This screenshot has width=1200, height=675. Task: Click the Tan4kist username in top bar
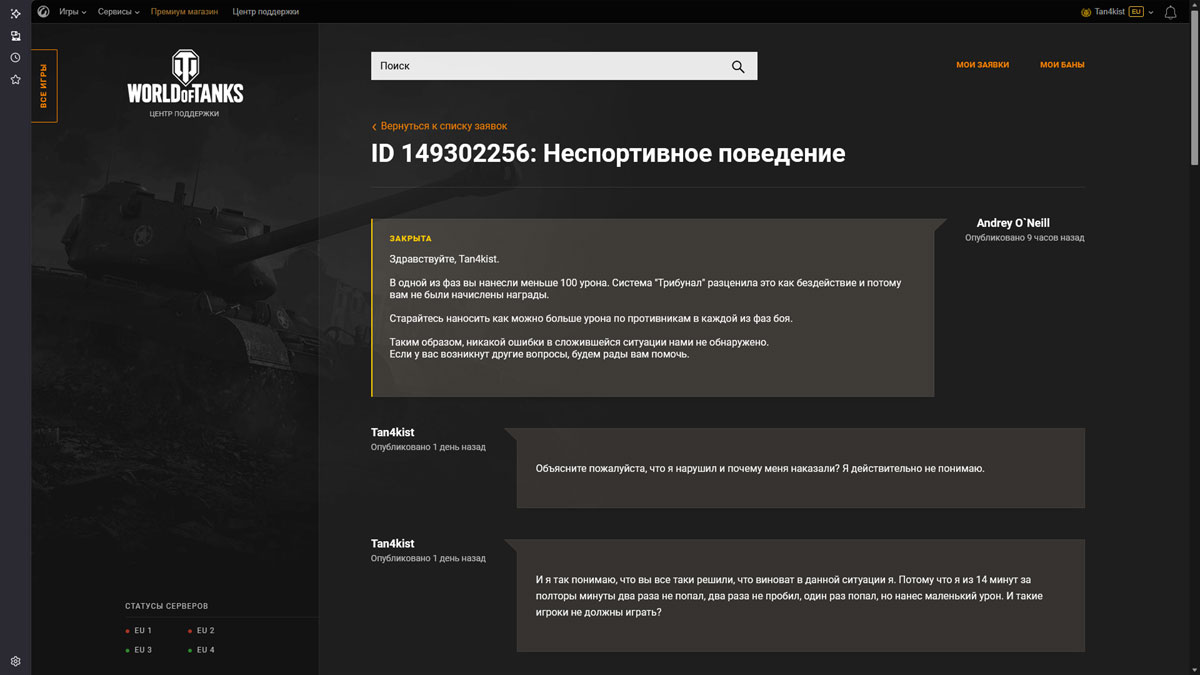pyautogui.click(x=1110, y=12)
